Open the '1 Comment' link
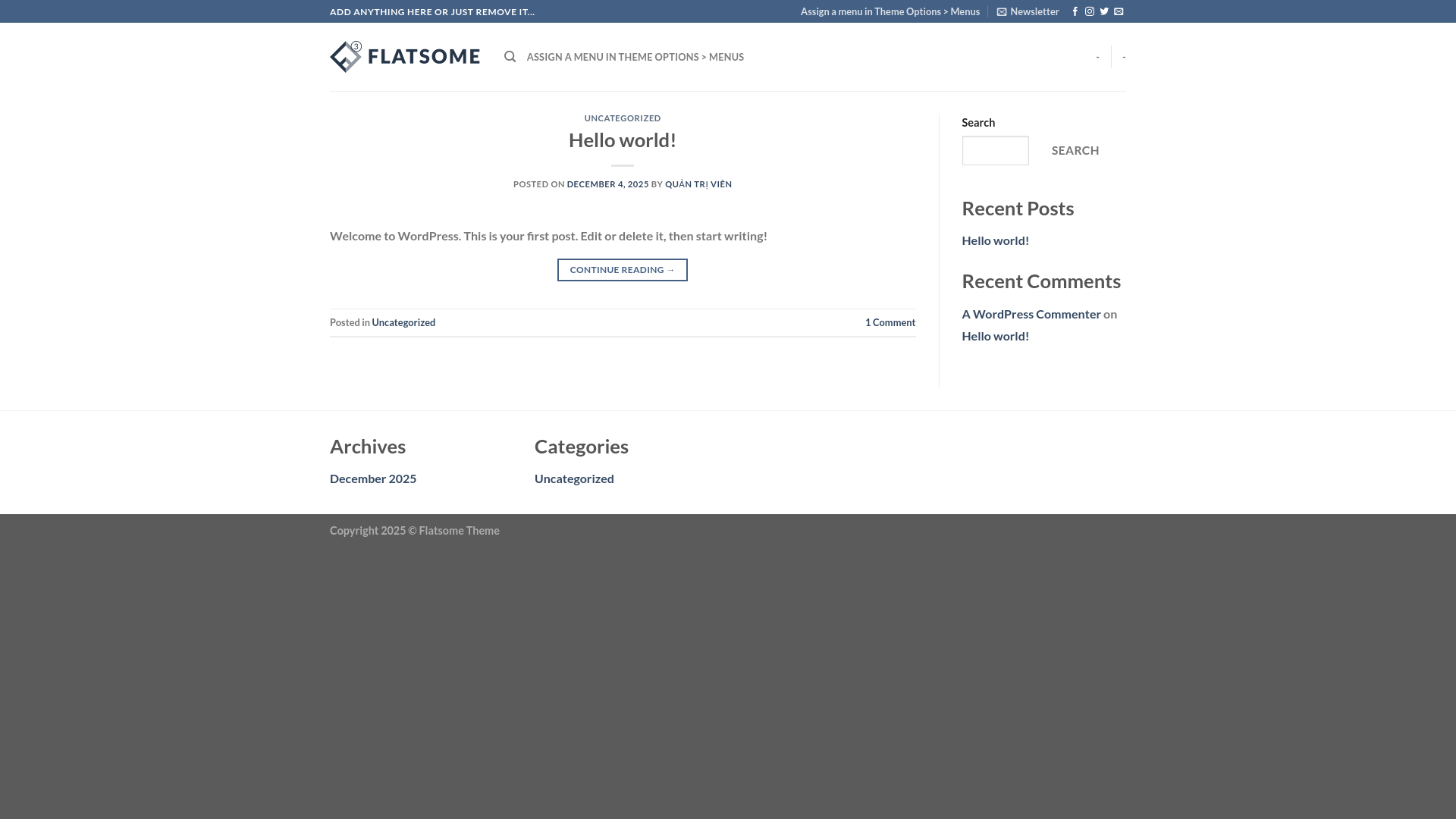Screen dimensions: 1456x819 click(x=890, y=322)
